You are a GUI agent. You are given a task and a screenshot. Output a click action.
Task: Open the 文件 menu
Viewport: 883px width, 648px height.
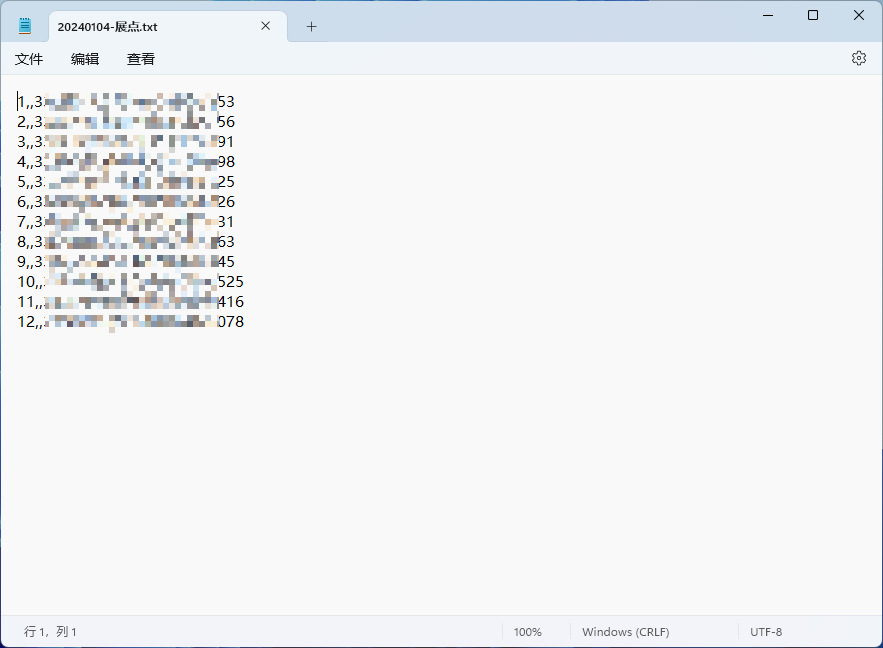[x=29, y=59]
